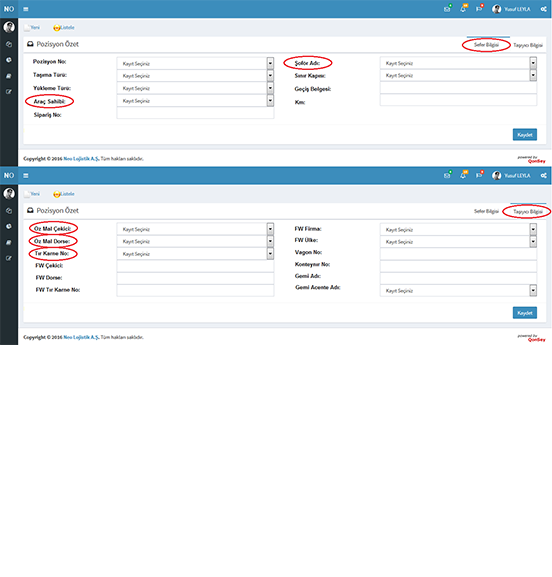The image size is (552, 577).
Task: Click the Listele smiley icon above the Taşıma Türü form
Action: pos(57,28)
